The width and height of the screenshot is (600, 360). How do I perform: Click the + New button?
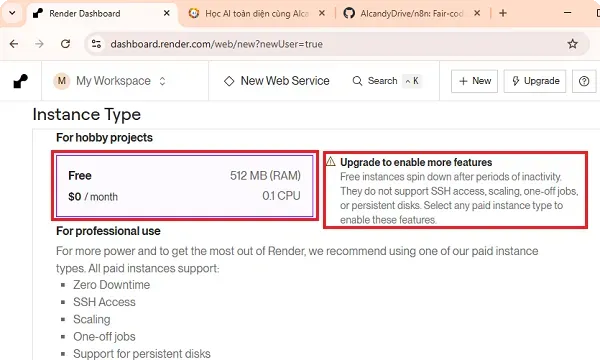(x=474, y=81)
